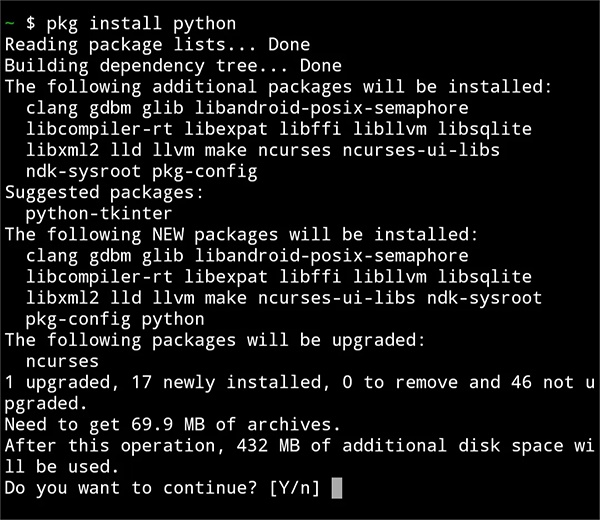This screenshot has width=600, height=520.
Task: Click the blinking cursor block after [Y/n]
Action: (x=337, y=488)
